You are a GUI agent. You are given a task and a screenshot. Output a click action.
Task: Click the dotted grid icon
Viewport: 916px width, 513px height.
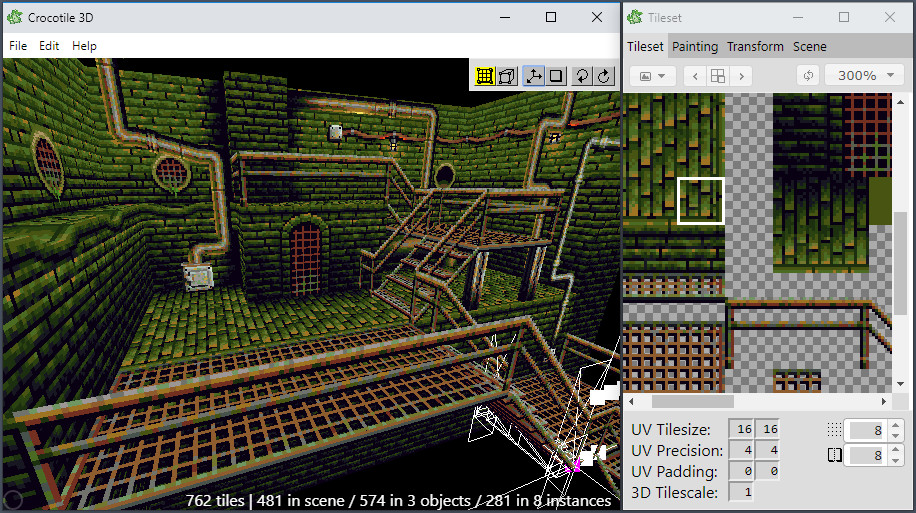pyautogui.click(x=834, y=431)
